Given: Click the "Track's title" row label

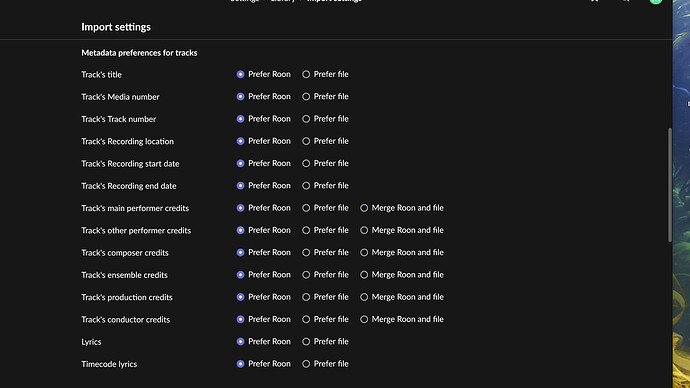Looking at the screenshot, I should tap(101, 75).
